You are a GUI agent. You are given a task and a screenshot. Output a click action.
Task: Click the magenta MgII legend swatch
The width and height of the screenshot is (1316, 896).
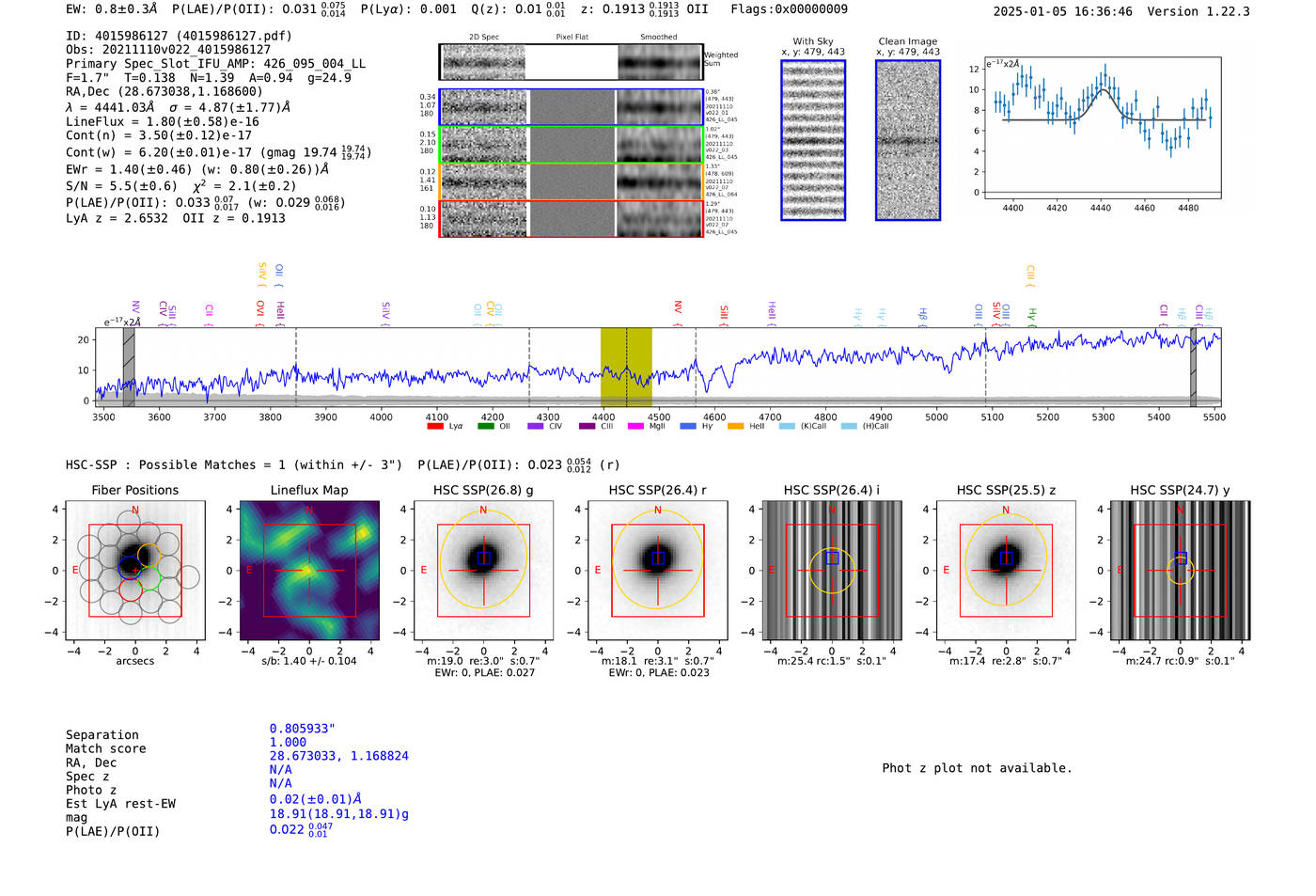pos(636,426)
